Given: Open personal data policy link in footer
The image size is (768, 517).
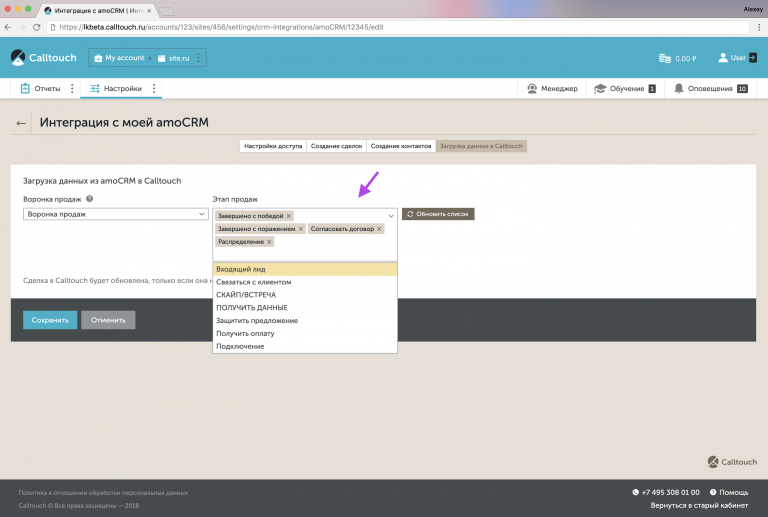Looking at the screenshot, I should pyautogui.click(x=103, y=493).
